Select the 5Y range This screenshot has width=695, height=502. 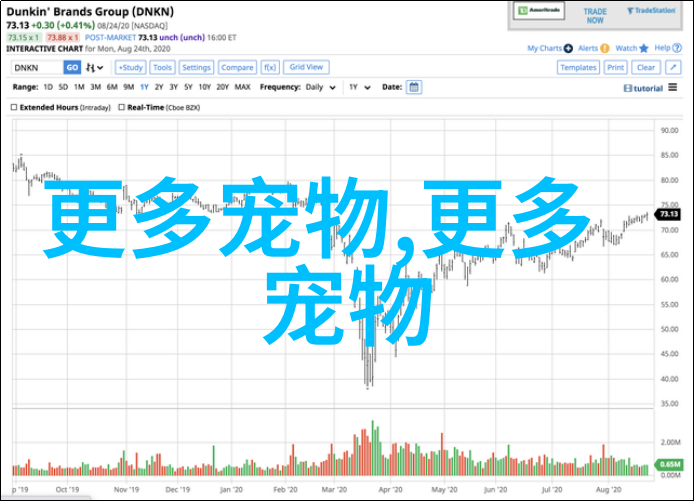[x=188, y=87]
